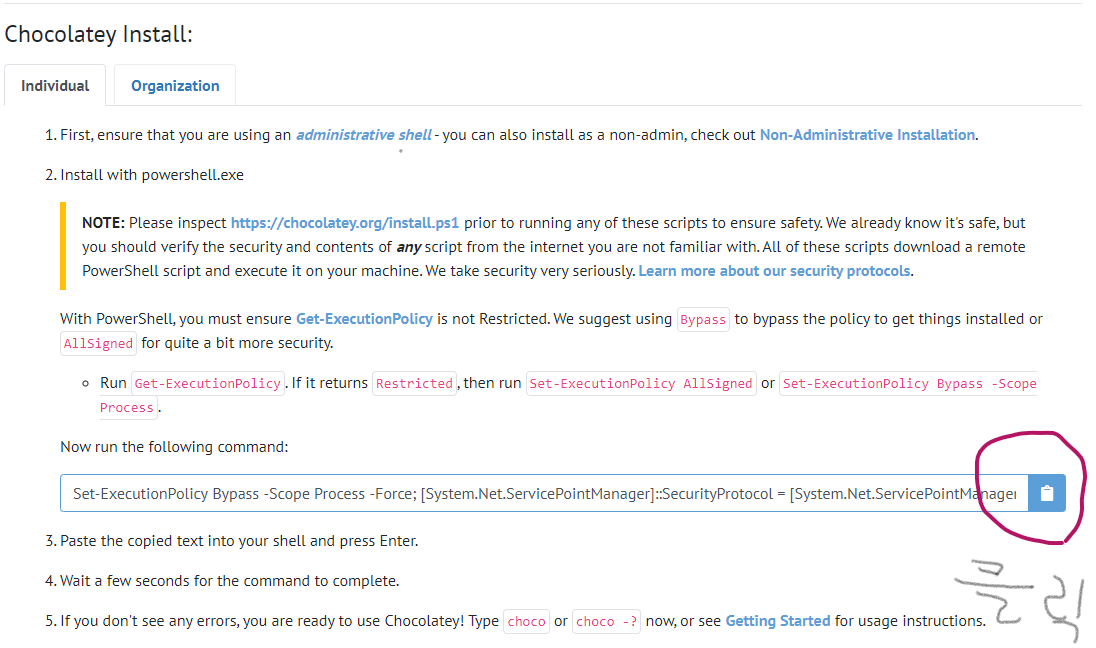Click Install with powershell.exe step
Viewport: 1096px width, 648px height.
152,175
